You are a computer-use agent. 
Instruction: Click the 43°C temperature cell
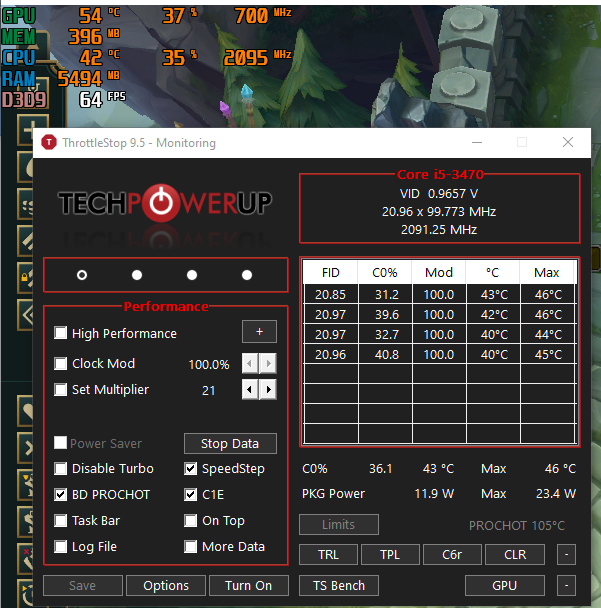pos(494,294)
